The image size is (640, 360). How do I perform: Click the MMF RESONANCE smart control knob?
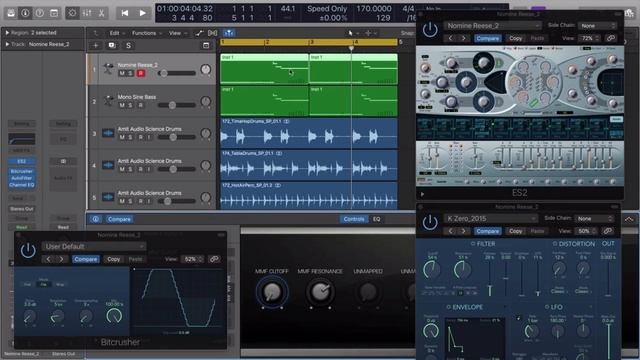coord(320,292)
